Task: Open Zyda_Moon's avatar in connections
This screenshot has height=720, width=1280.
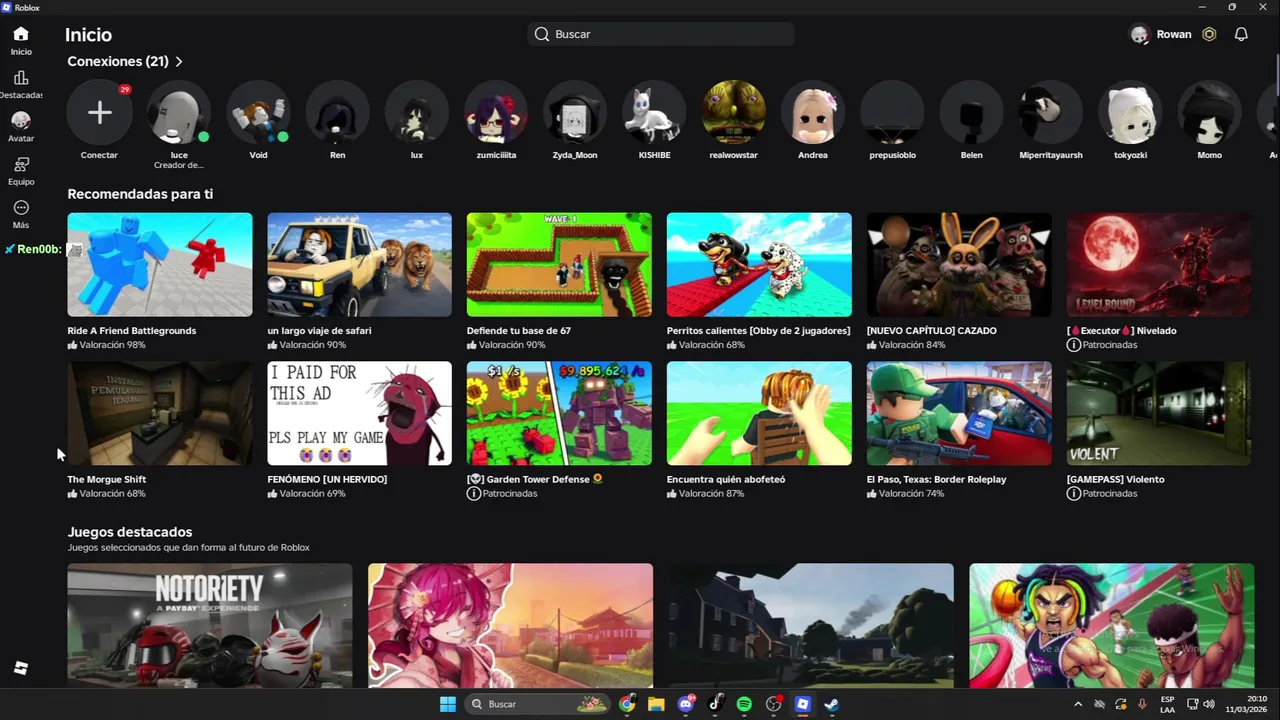Action: [x=575, y=112]
